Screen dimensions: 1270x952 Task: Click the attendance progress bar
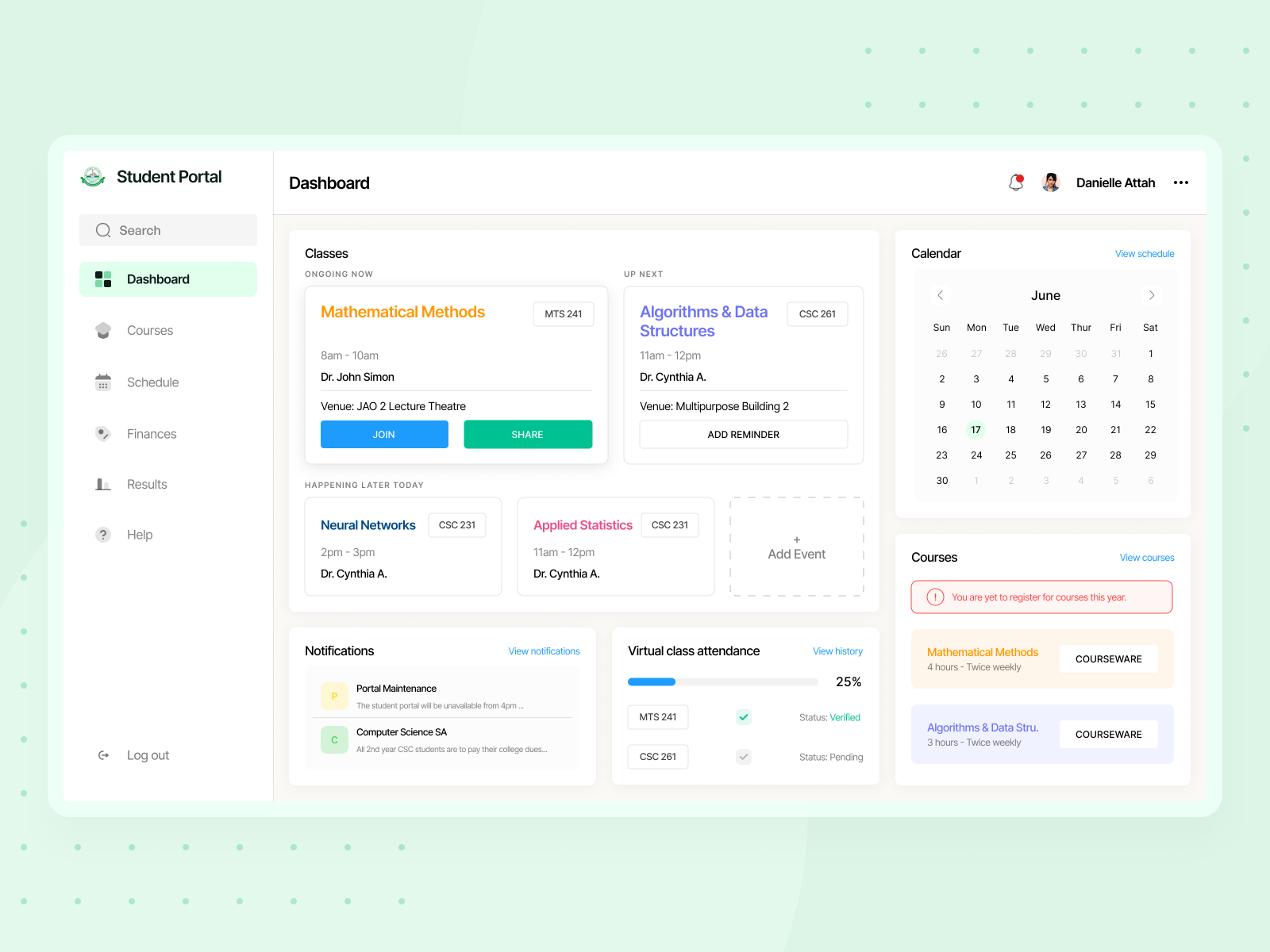722,681
